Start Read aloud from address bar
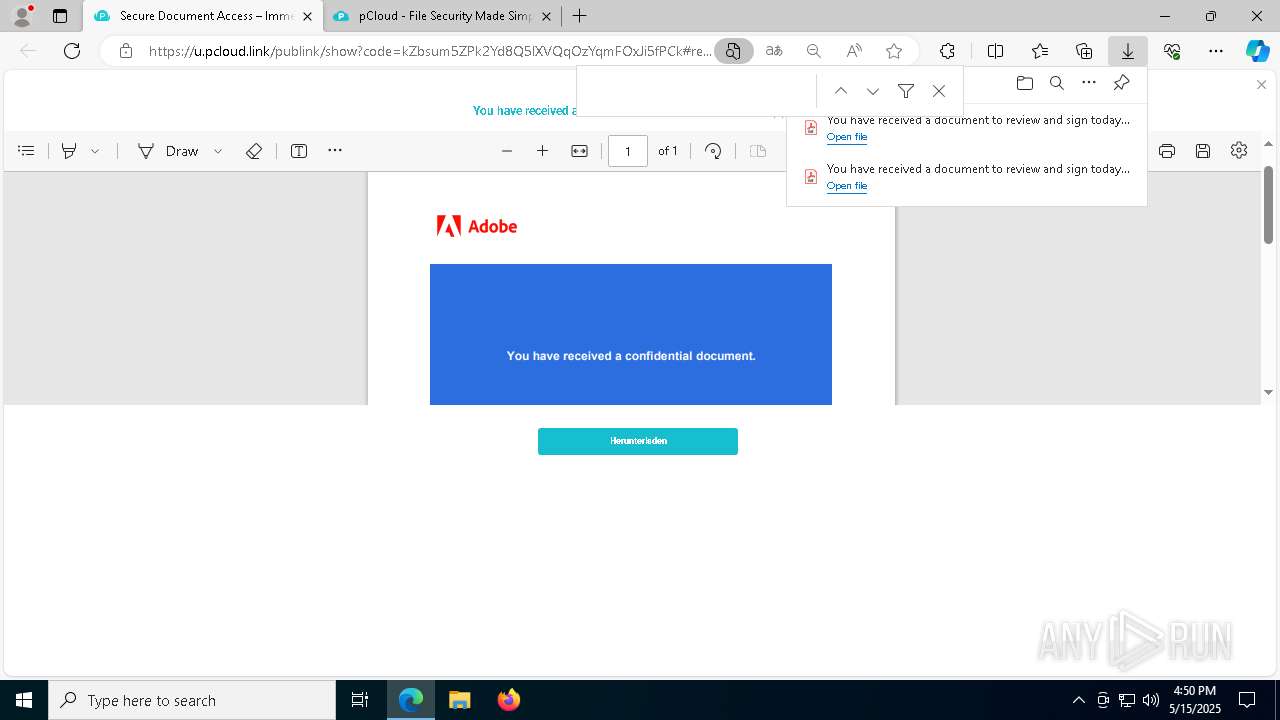The image size is (1280, 720). coord(854,51)
